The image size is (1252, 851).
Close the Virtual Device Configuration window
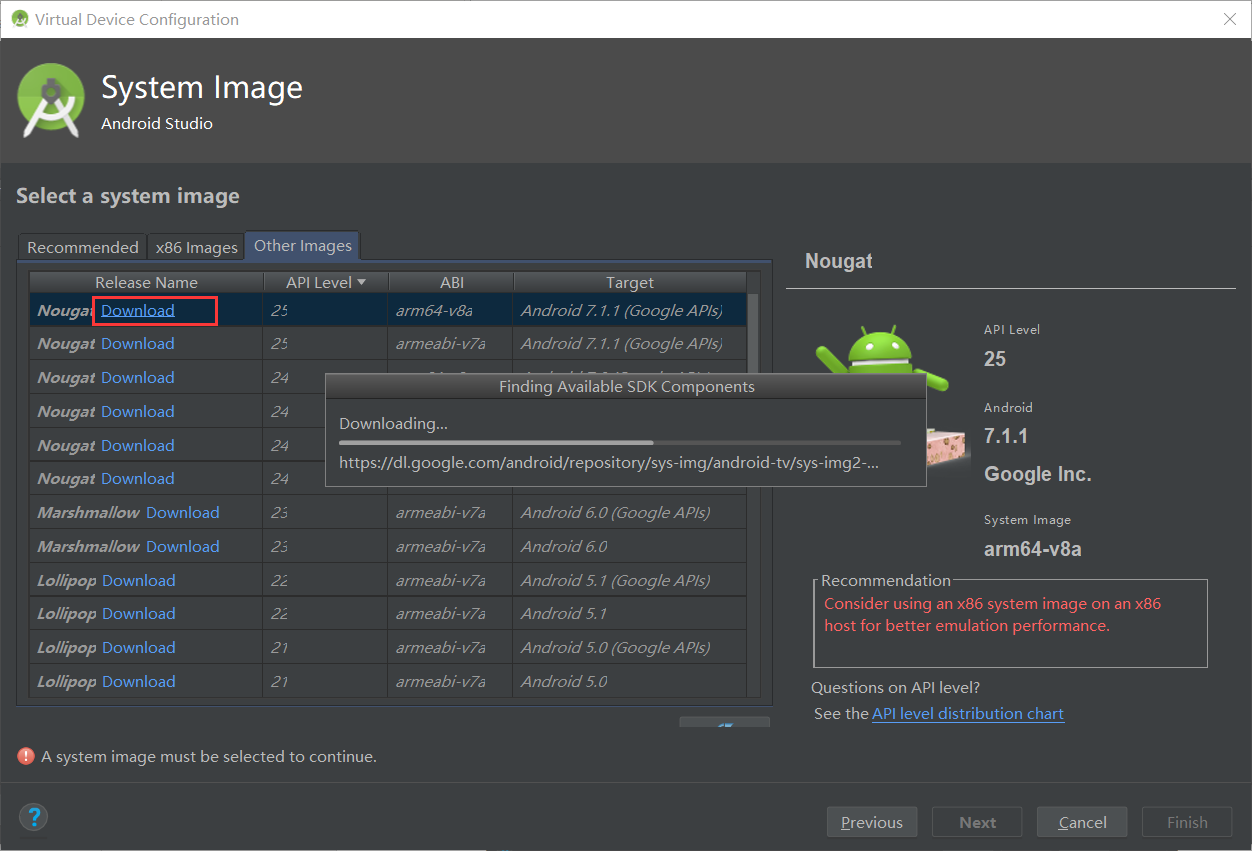[x=1231, y=19]
